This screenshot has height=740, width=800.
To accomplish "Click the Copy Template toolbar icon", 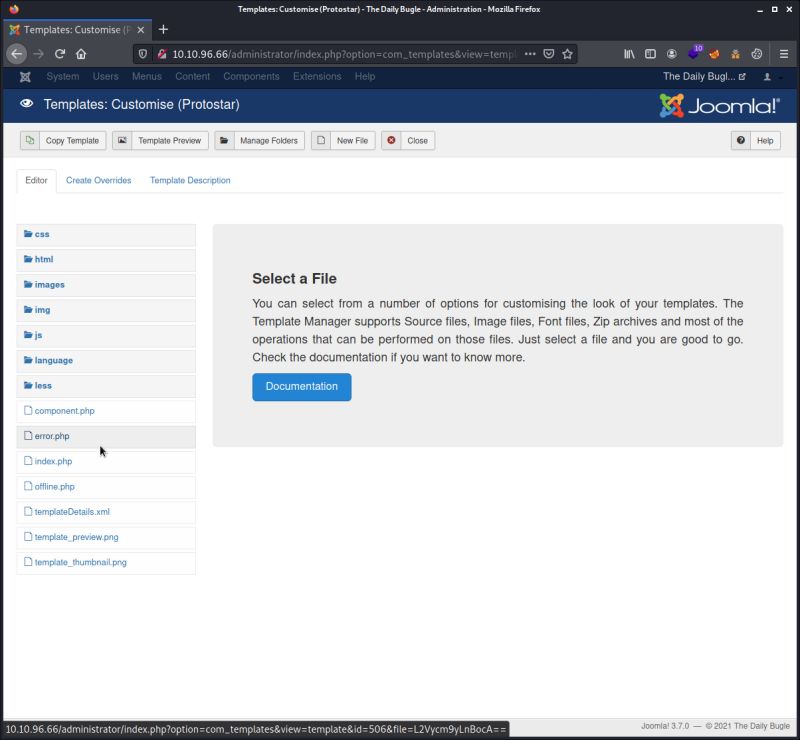I will (31, 140).
